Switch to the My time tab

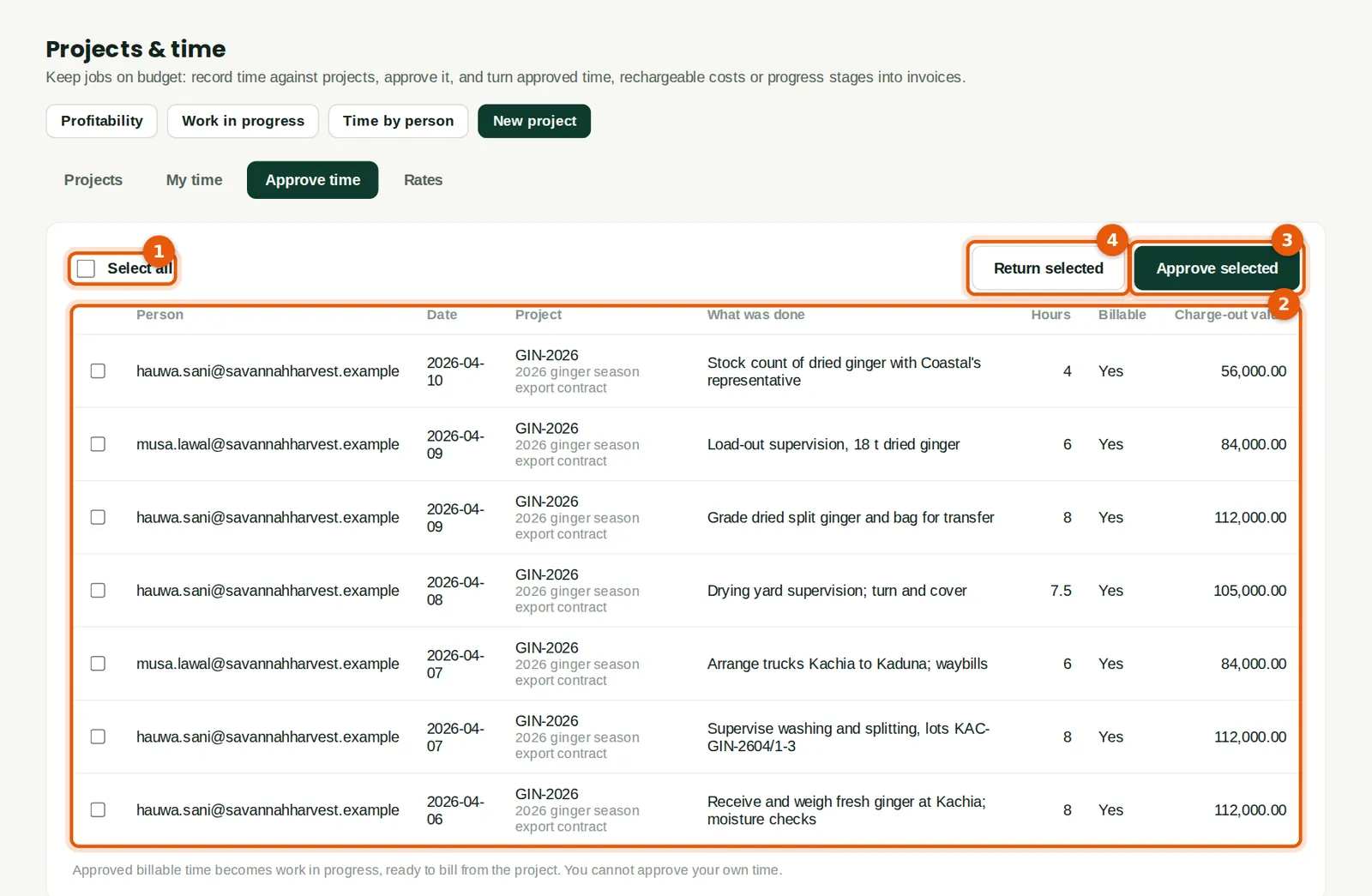pos(194,180)
